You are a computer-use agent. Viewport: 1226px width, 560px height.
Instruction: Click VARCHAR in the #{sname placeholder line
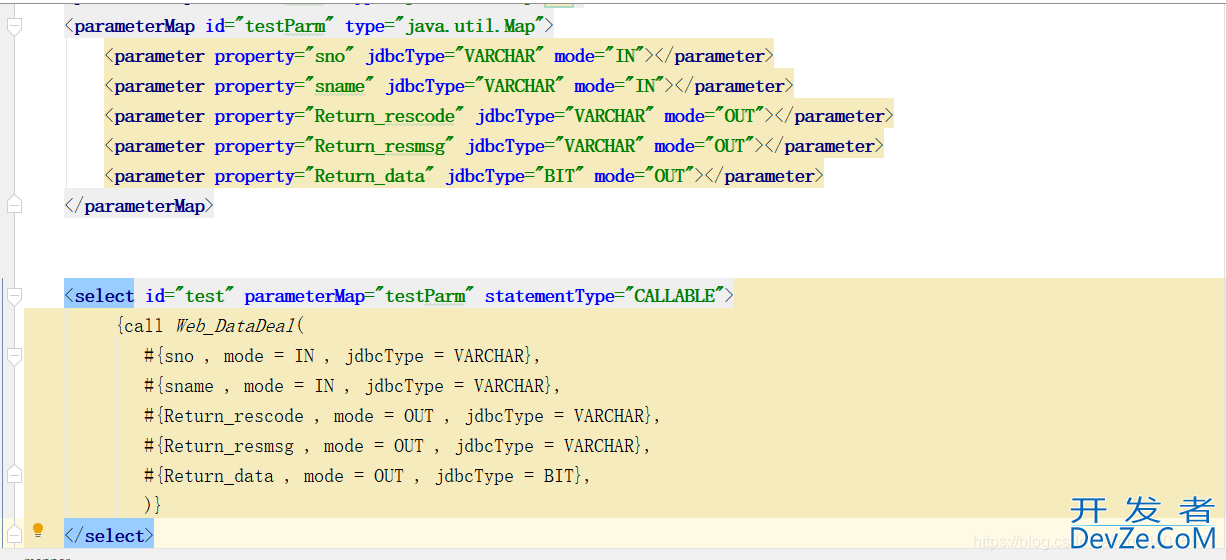pyautogui.click(x=509, y=386)
